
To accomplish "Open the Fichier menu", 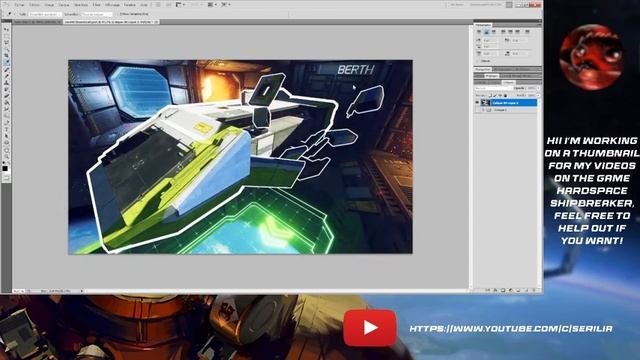I will pyautogui.click(x=19, y=4).
